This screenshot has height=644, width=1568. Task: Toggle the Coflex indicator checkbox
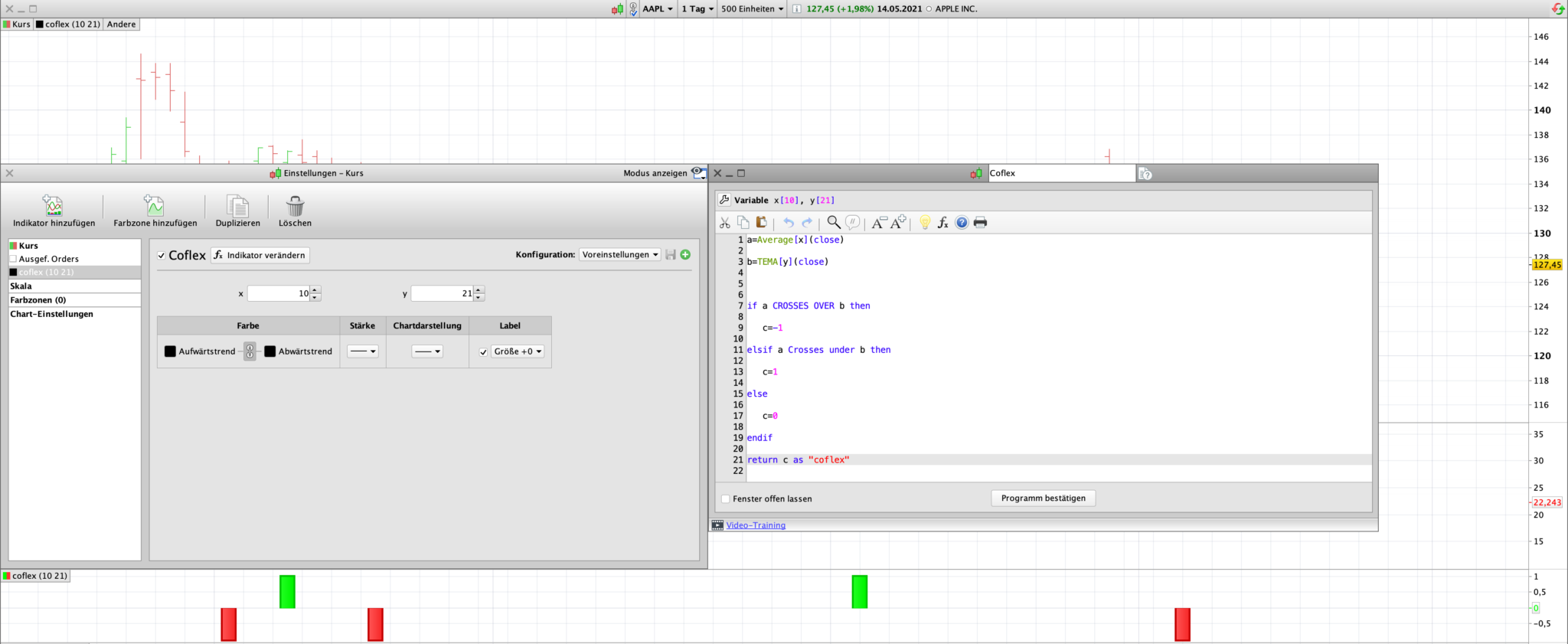coord(162,256)
